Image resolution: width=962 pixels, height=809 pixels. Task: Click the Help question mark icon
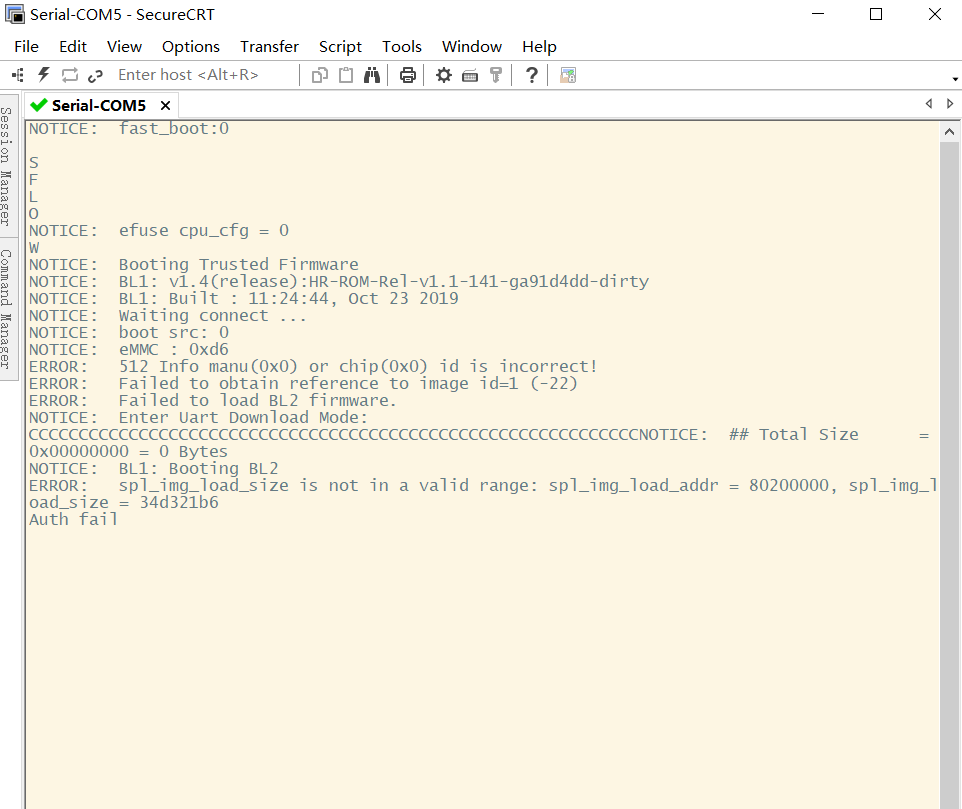pos(532,75)
